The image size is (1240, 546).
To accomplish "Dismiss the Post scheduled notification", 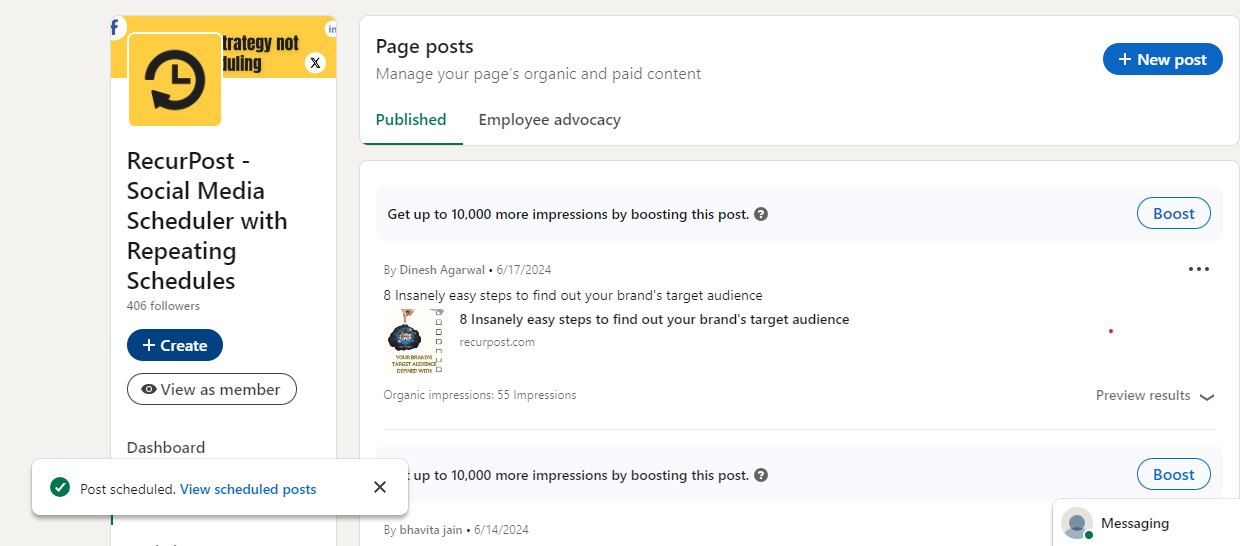I will pos(380,487).
